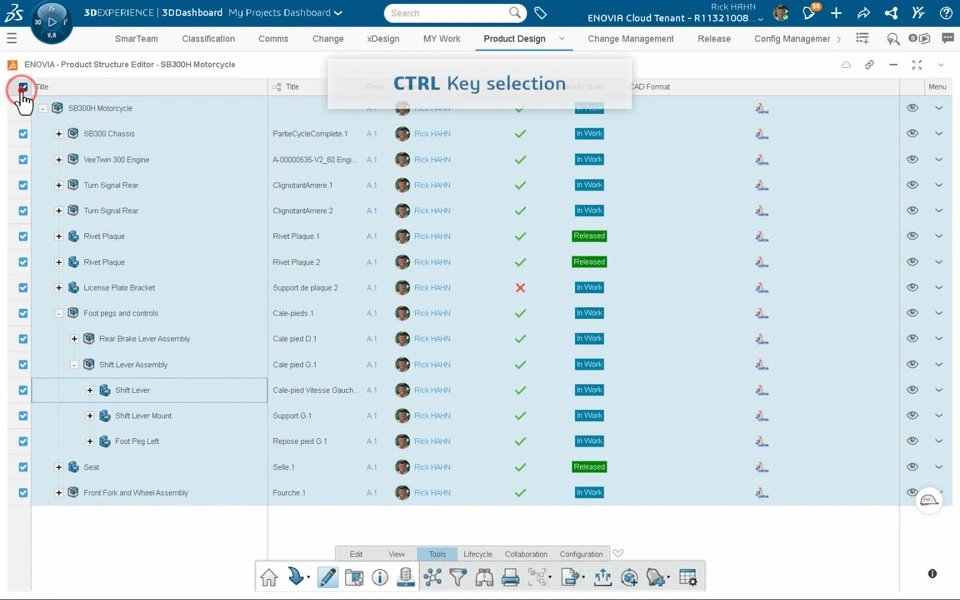Open the Change Management dashboard tab
Image resolution: width=960 pixels, height=600 pixels.
[631, 39]
